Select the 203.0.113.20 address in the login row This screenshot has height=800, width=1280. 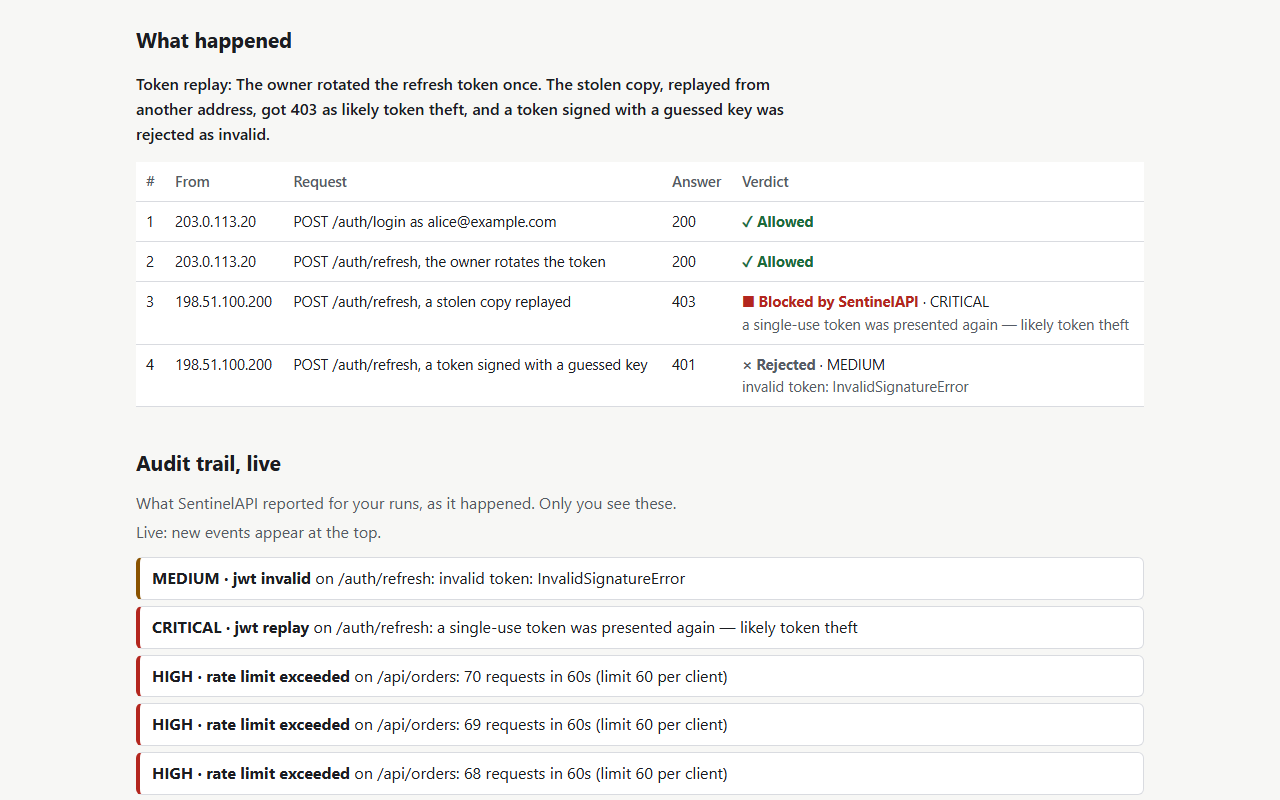point(215,222)
